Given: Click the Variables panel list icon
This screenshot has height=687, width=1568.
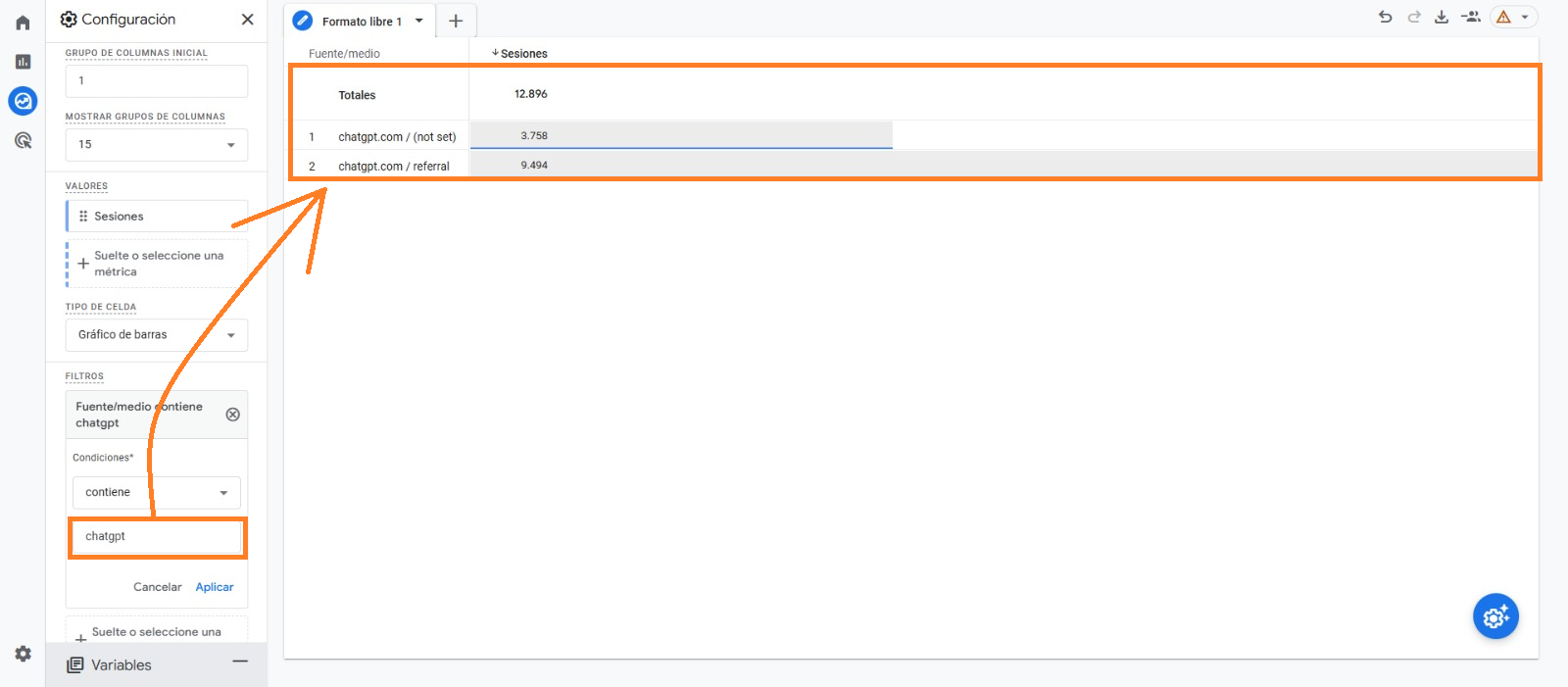Looking at the screenshot, I should 74,665.
